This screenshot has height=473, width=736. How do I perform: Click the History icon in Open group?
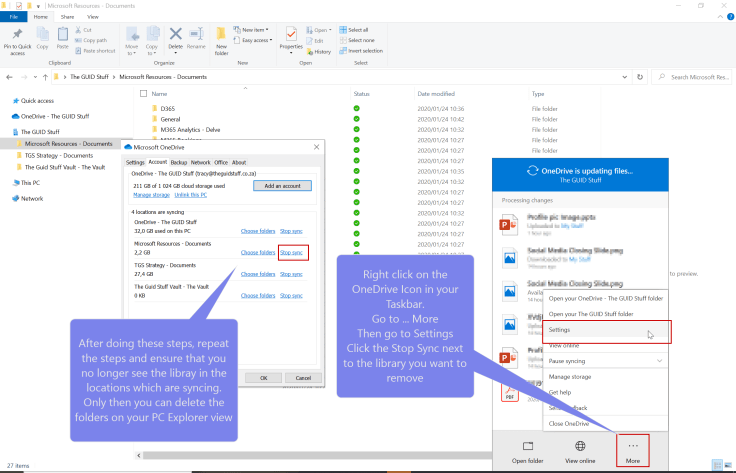tap(320, 51)
